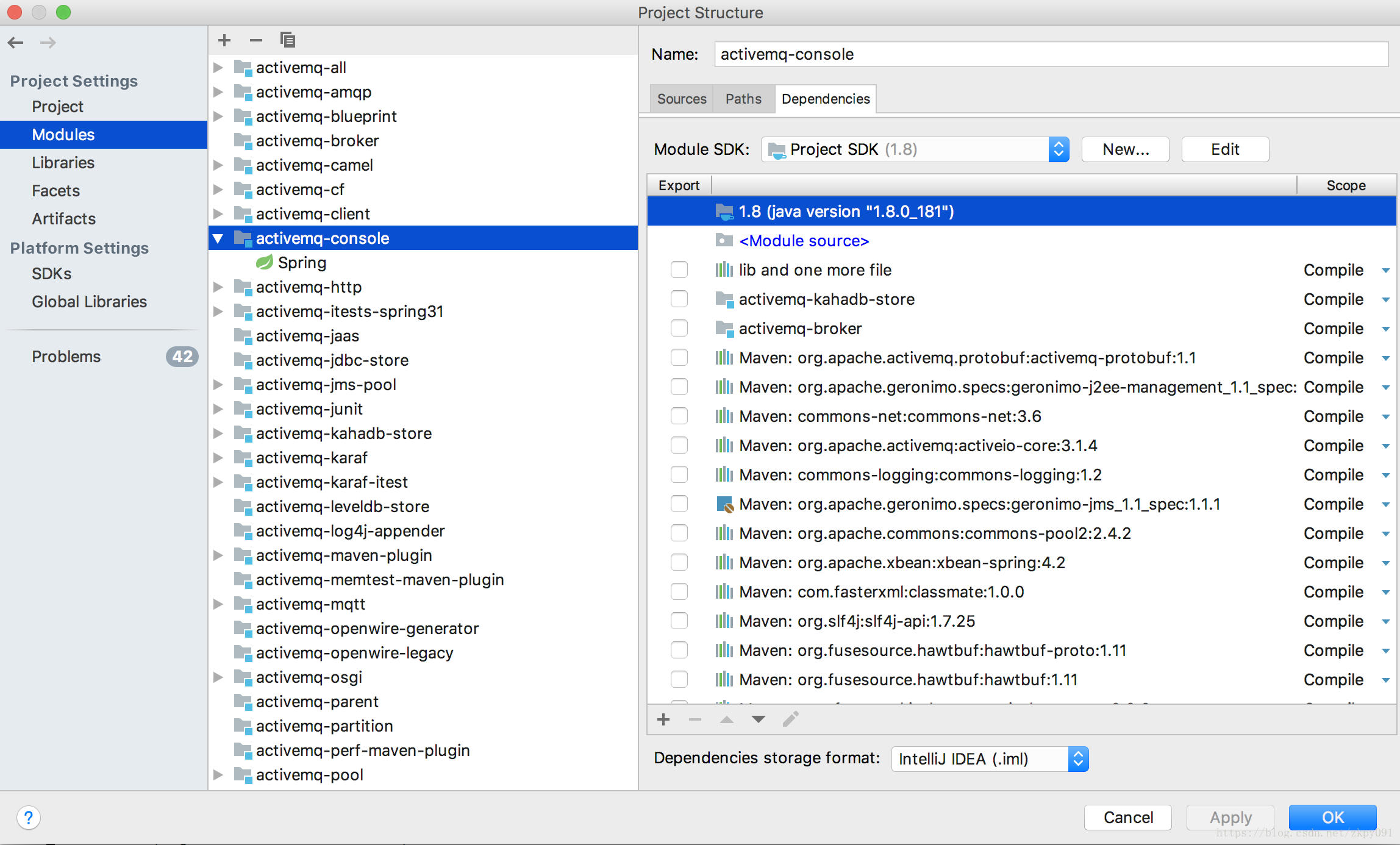1400x845 pixels.
Task: Click move dependency down arrow icon
Action: pyautogui.click(x=758, y=719)
